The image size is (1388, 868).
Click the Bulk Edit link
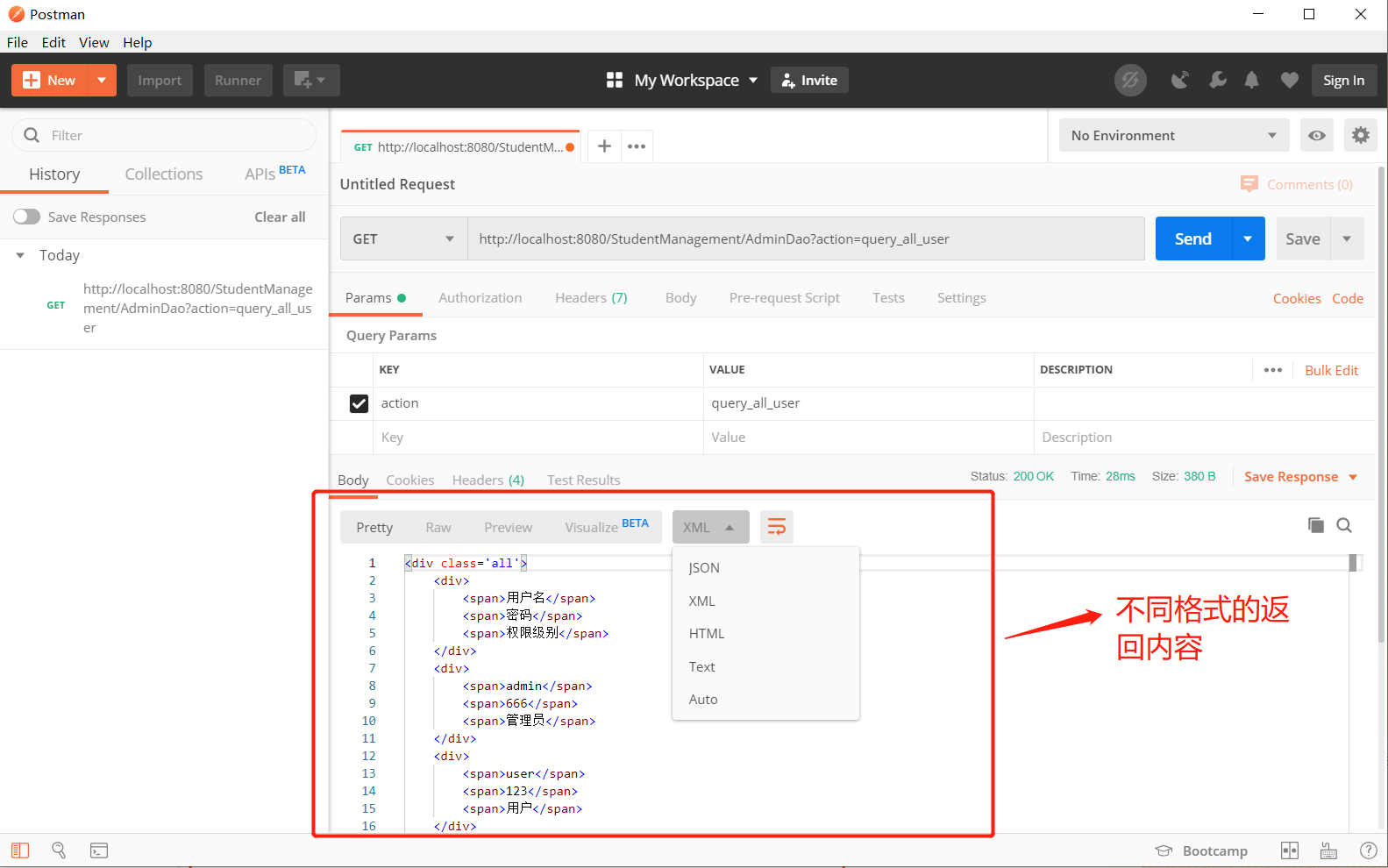pos(1331,370)
